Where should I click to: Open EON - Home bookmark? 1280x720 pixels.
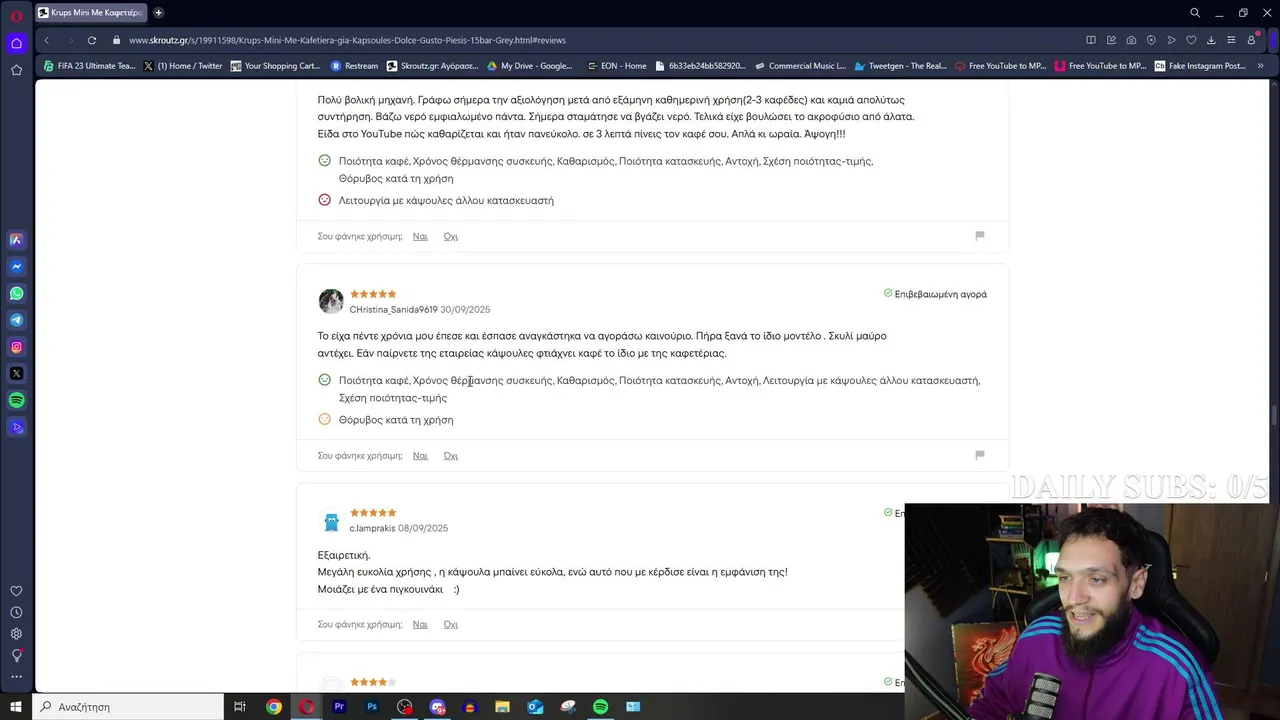[x=617, y=66]
